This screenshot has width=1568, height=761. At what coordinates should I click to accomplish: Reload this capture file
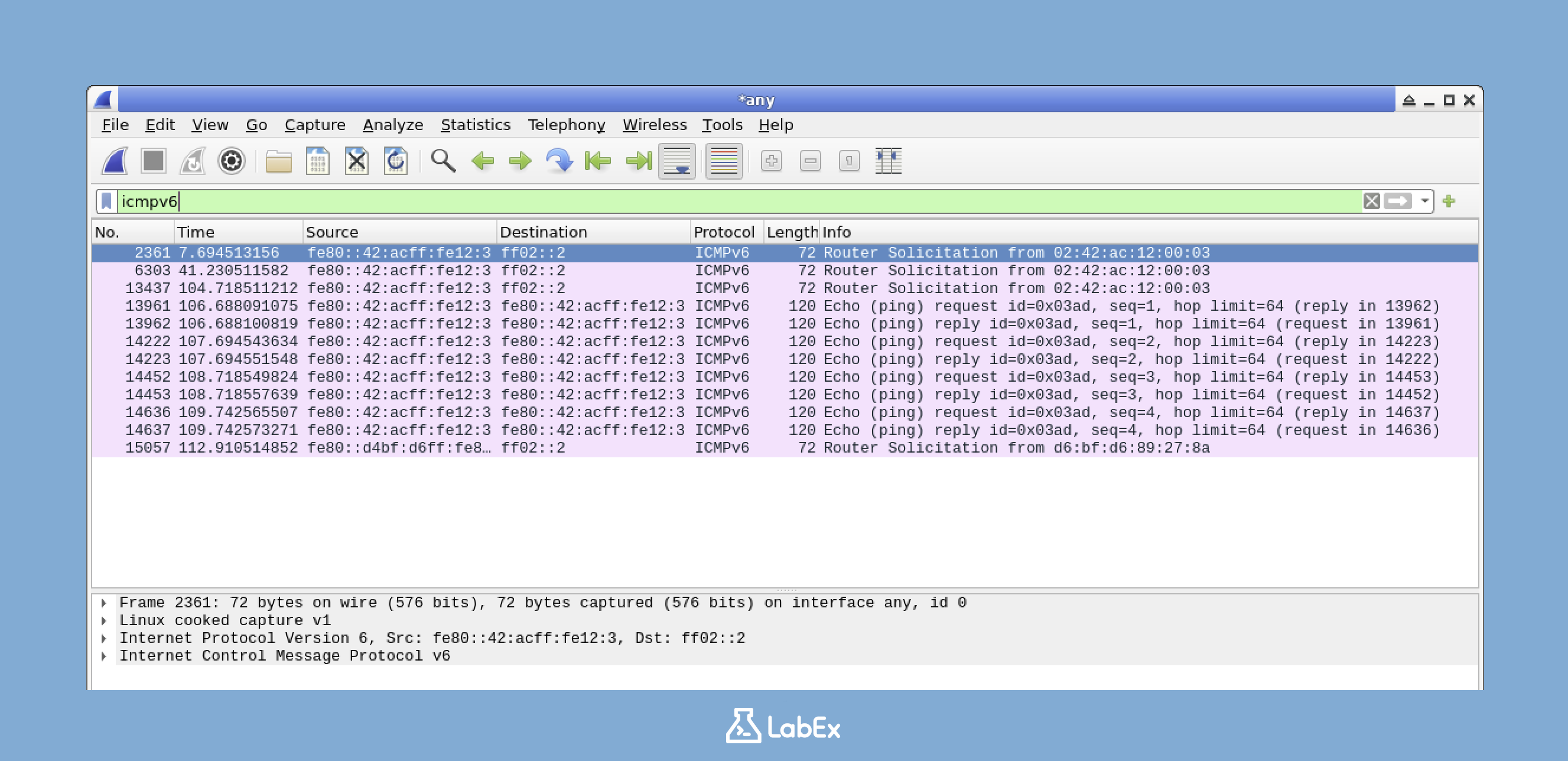(x=396, y=161)
